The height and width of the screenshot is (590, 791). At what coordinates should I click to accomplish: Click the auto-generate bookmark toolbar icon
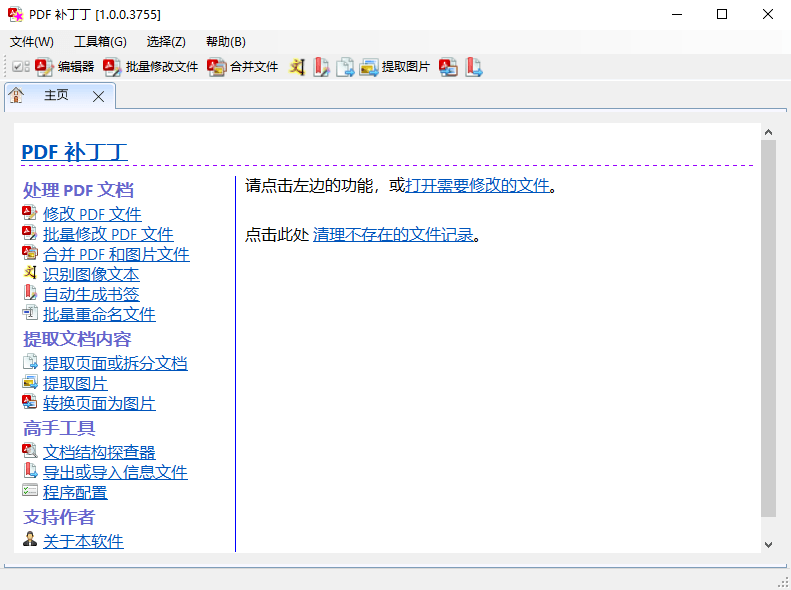tap(321, 67)
